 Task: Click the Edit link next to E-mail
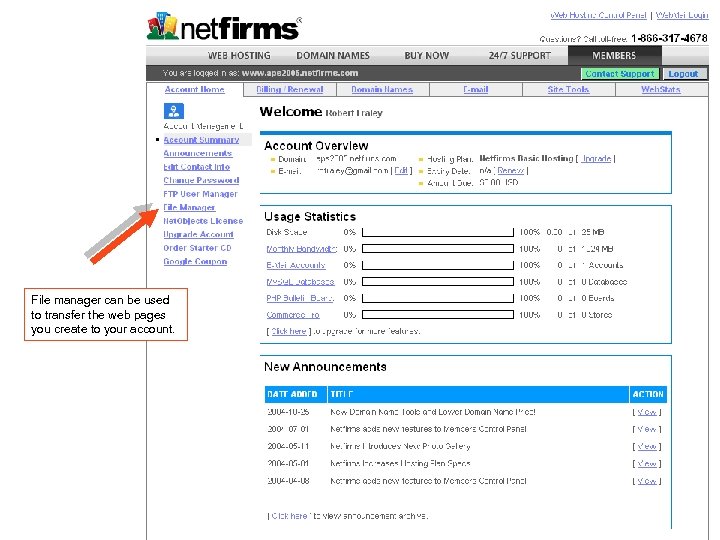(401, 170)
